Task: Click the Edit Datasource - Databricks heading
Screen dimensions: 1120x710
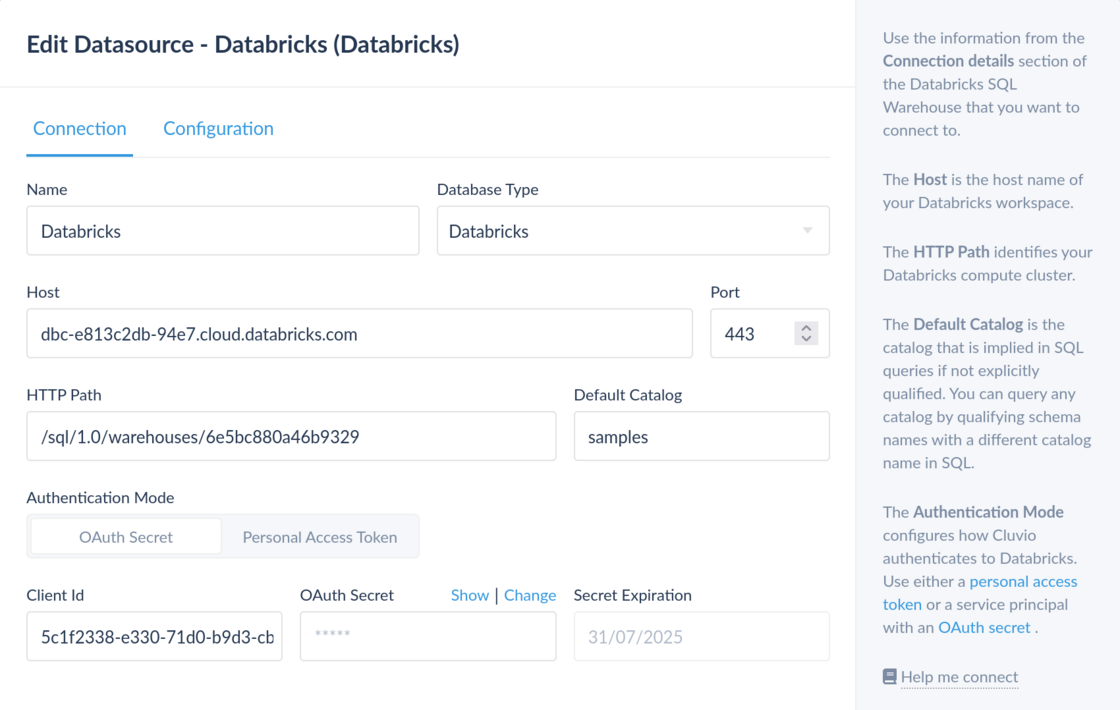Action: pos(243,44)
